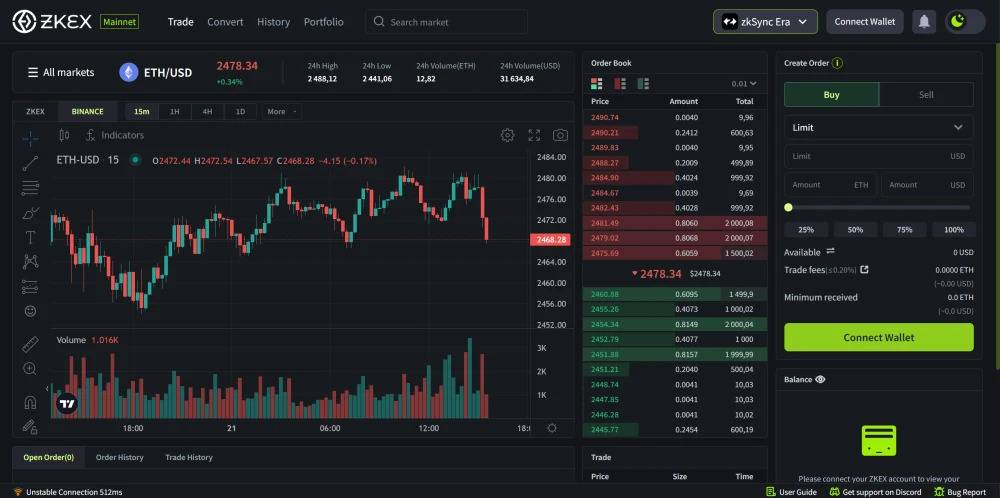This screenshot has width=1000, height=498.
Task: Set order amount to 25%
Action: coord(806,230)
